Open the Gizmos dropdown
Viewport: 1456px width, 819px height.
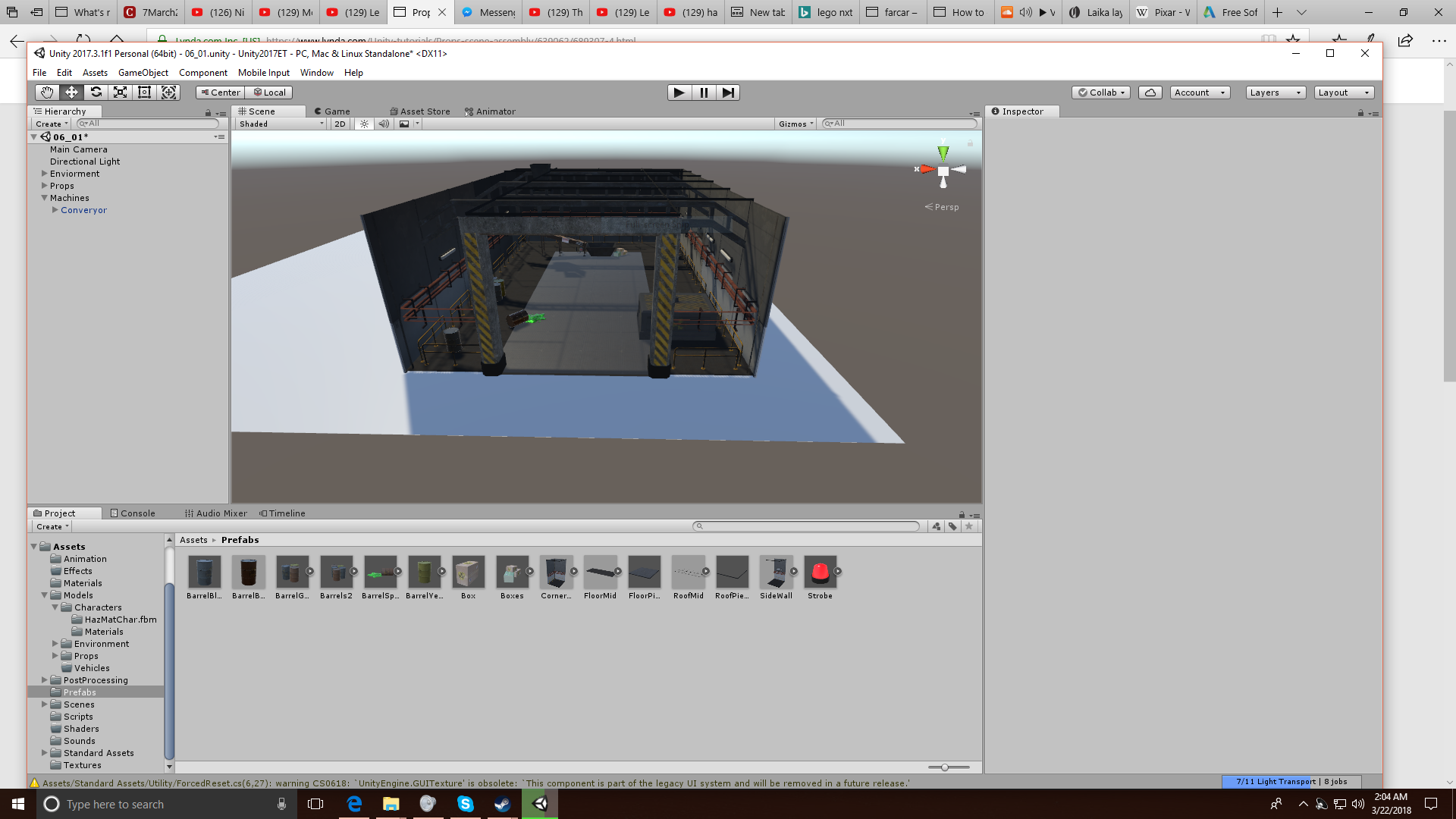tap(795, 124)
